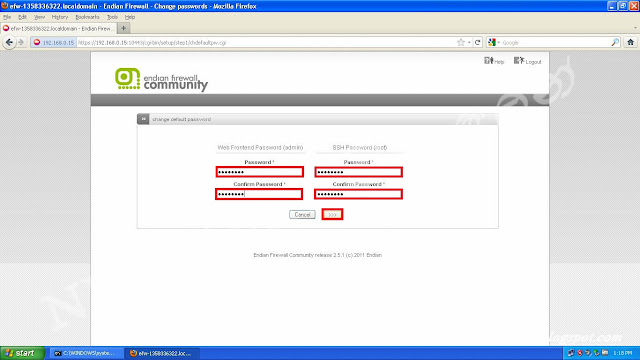Click the SSH Password (root) heading
Screen dimensions: 640x360
tap(360, 147)
